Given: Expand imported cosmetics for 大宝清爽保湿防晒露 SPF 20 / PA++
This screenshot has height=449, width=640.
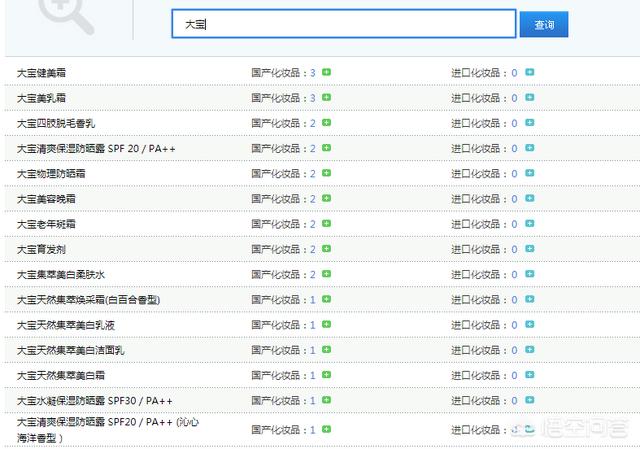Looking at the screenshot, I should point(529,148).
